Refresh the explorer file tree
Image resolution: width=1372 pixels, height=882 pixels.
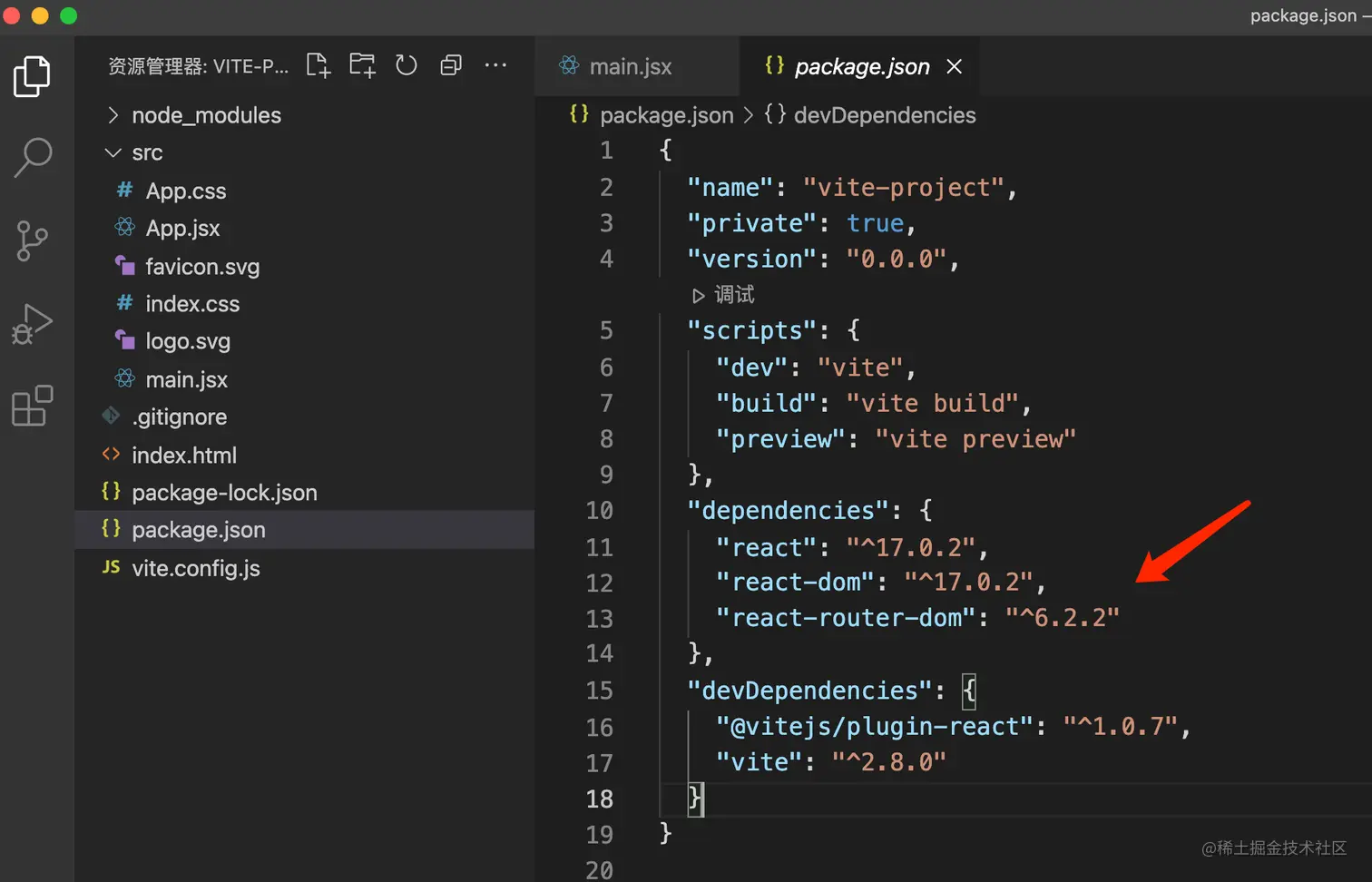[x=406, y=65]
